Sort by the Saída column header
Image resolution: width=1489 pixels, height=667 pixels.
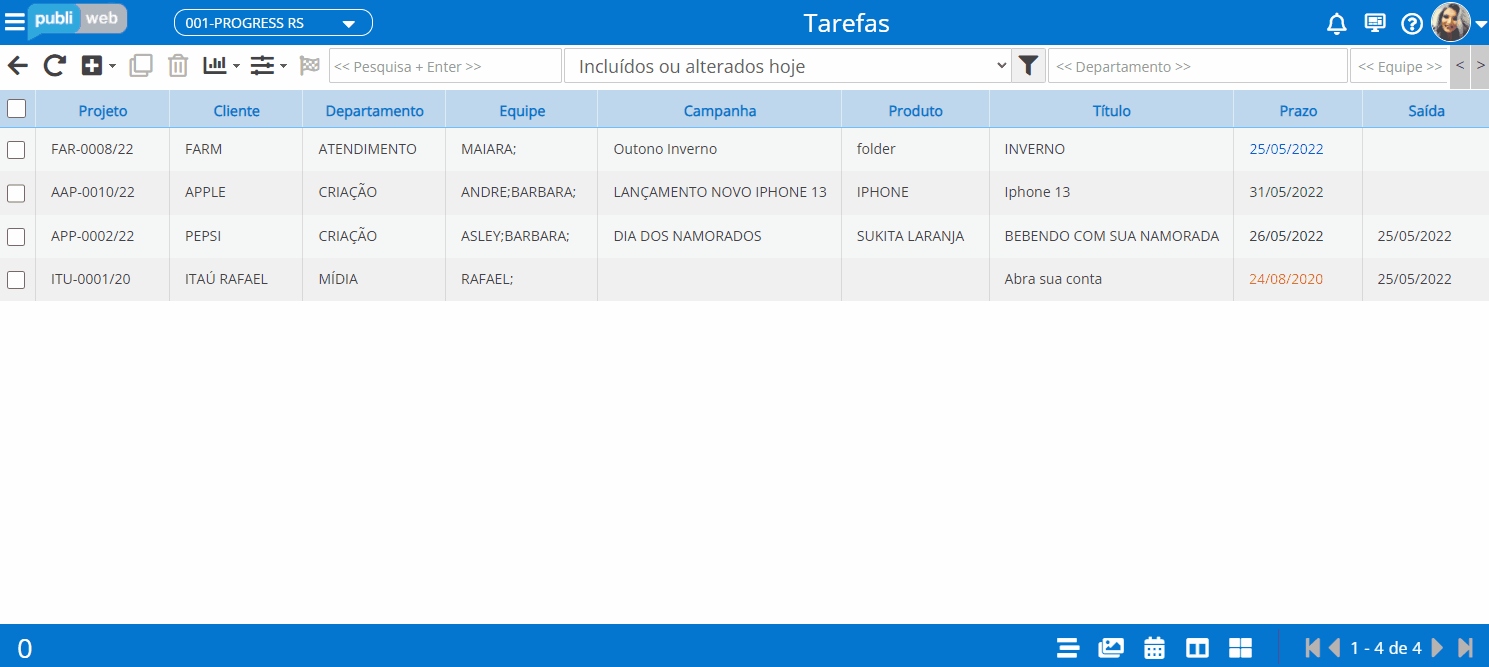pos(1426,111)
